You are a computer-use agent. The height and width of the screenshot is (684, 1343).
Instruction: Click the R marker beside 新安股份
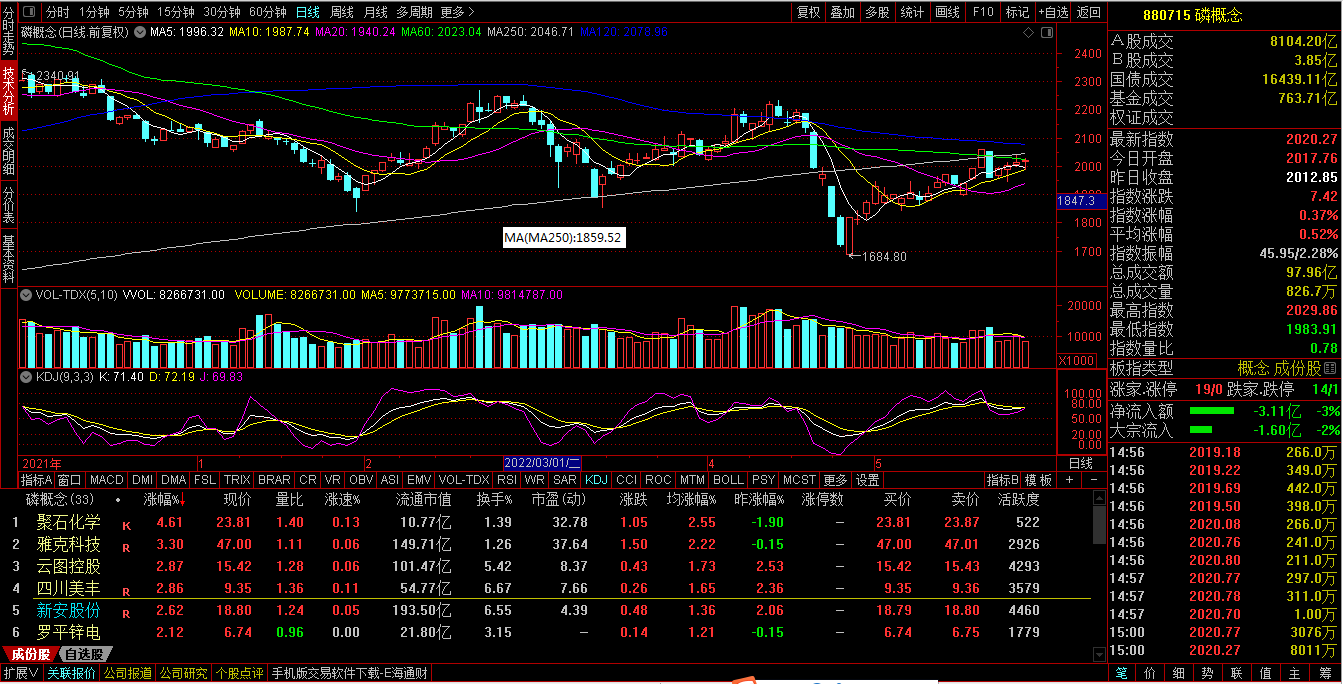coord(126,613)
